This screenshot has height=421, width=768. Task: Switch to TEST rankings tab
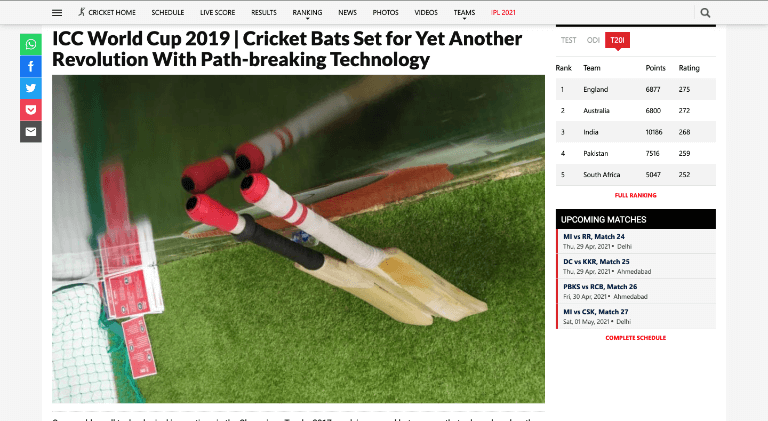click(569, 40)
